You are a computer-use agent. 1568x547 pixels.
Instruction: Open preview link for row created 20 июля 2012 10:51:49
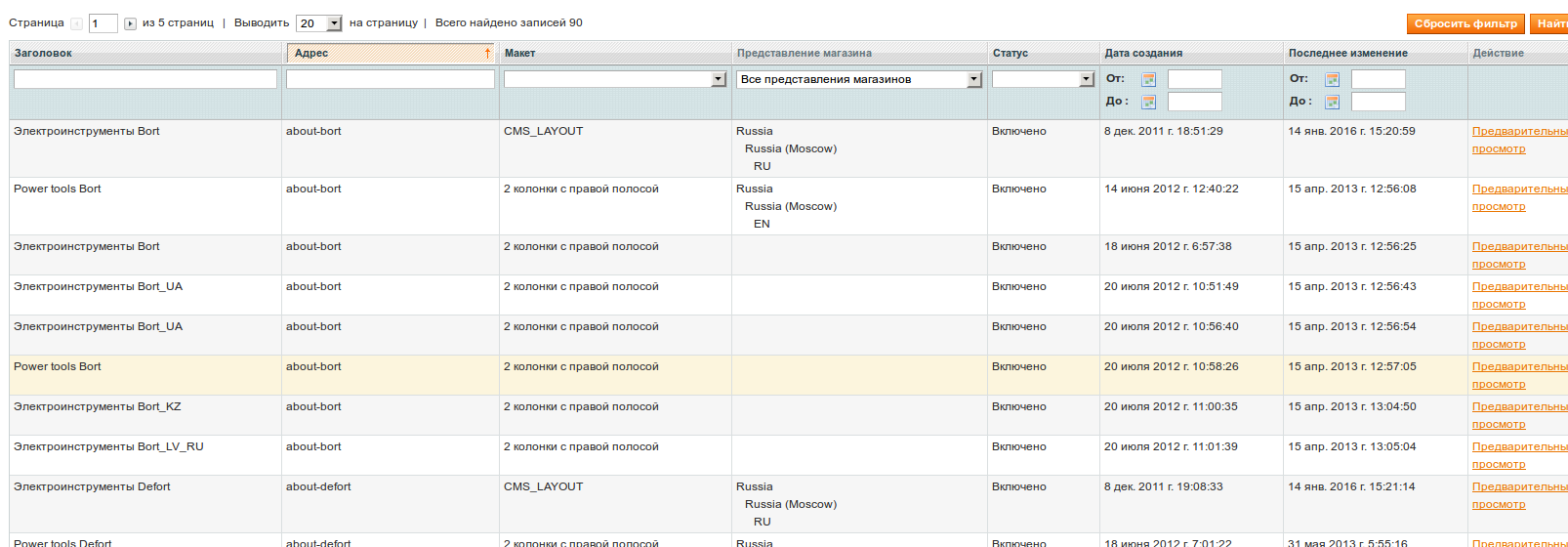pos(1519,295)
